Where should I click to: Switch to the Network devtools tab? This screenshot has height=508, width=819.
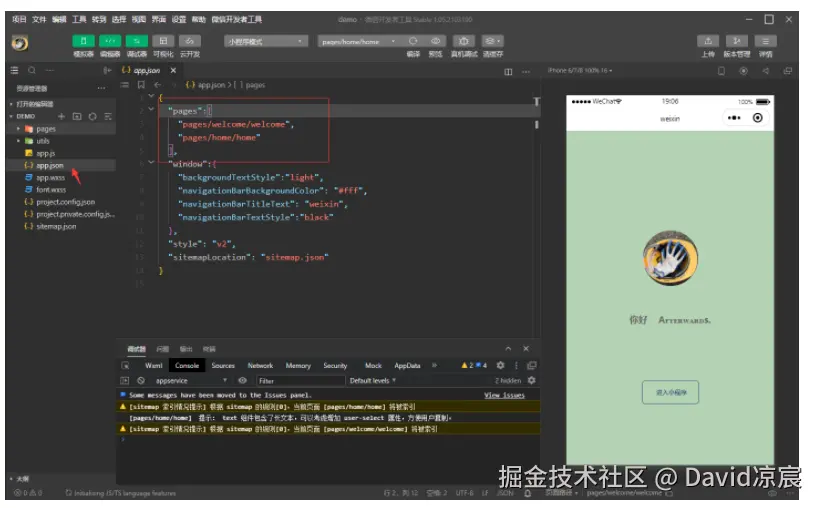260,366
